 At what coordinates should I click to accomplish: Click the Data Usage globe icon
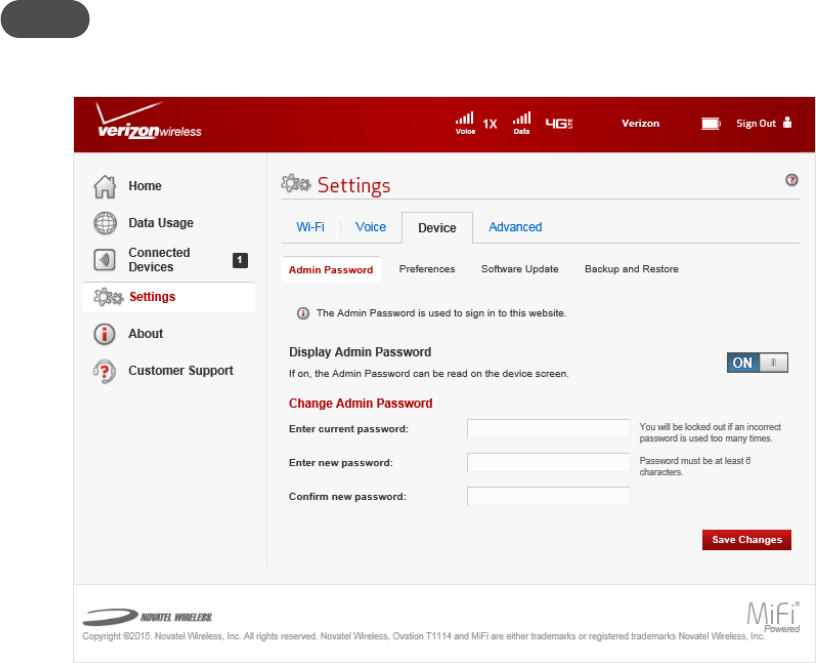pos(105,223)
